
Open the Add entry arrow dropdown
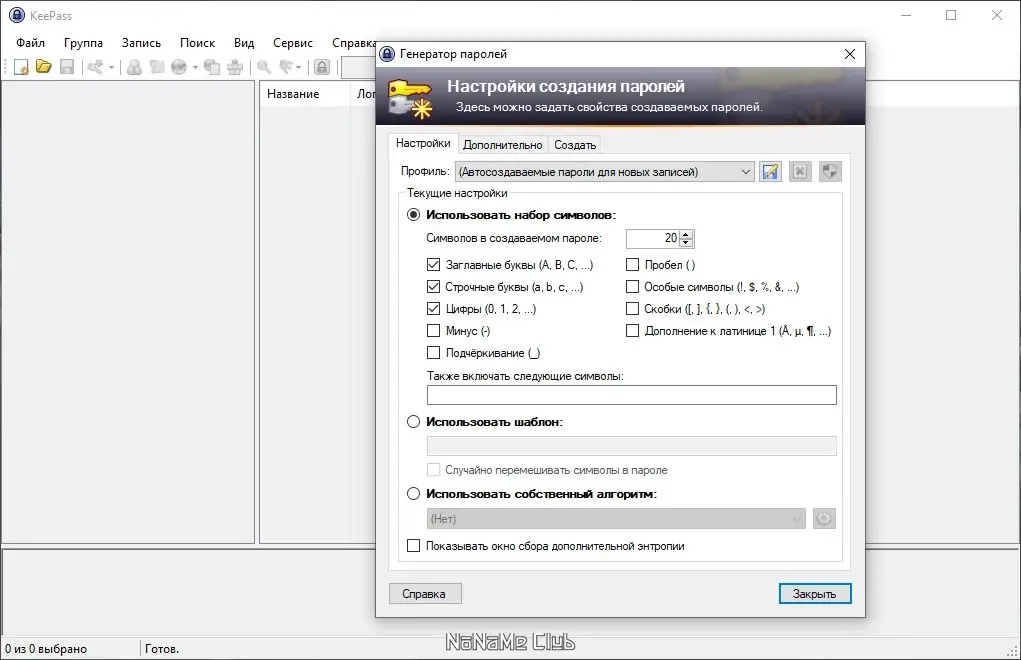tap(111, 67)
